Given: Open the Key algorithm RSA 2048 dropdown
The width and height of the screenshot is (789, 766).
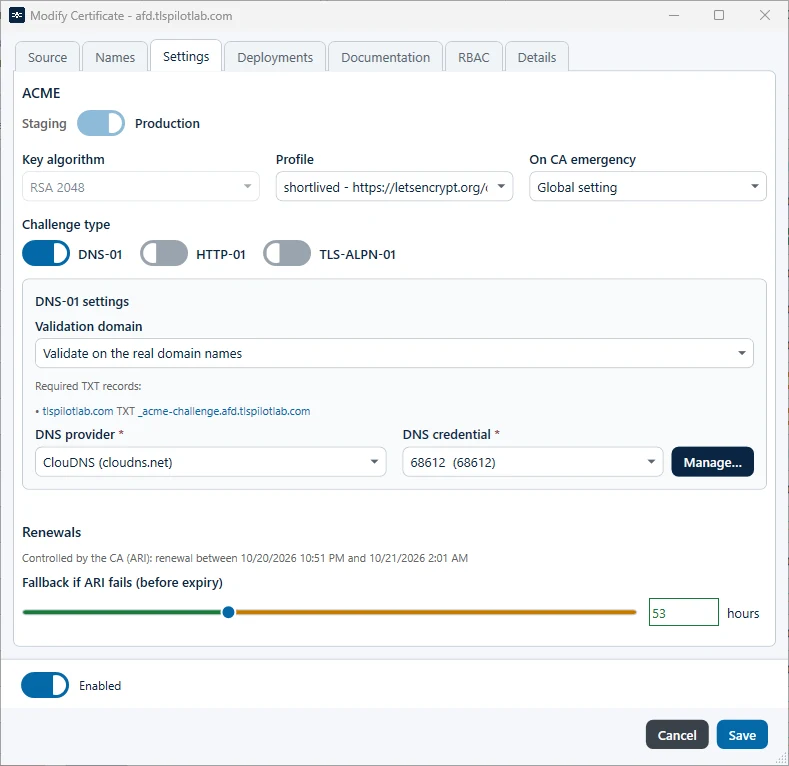Looking at the screenshot, I should tap(141, 187).
